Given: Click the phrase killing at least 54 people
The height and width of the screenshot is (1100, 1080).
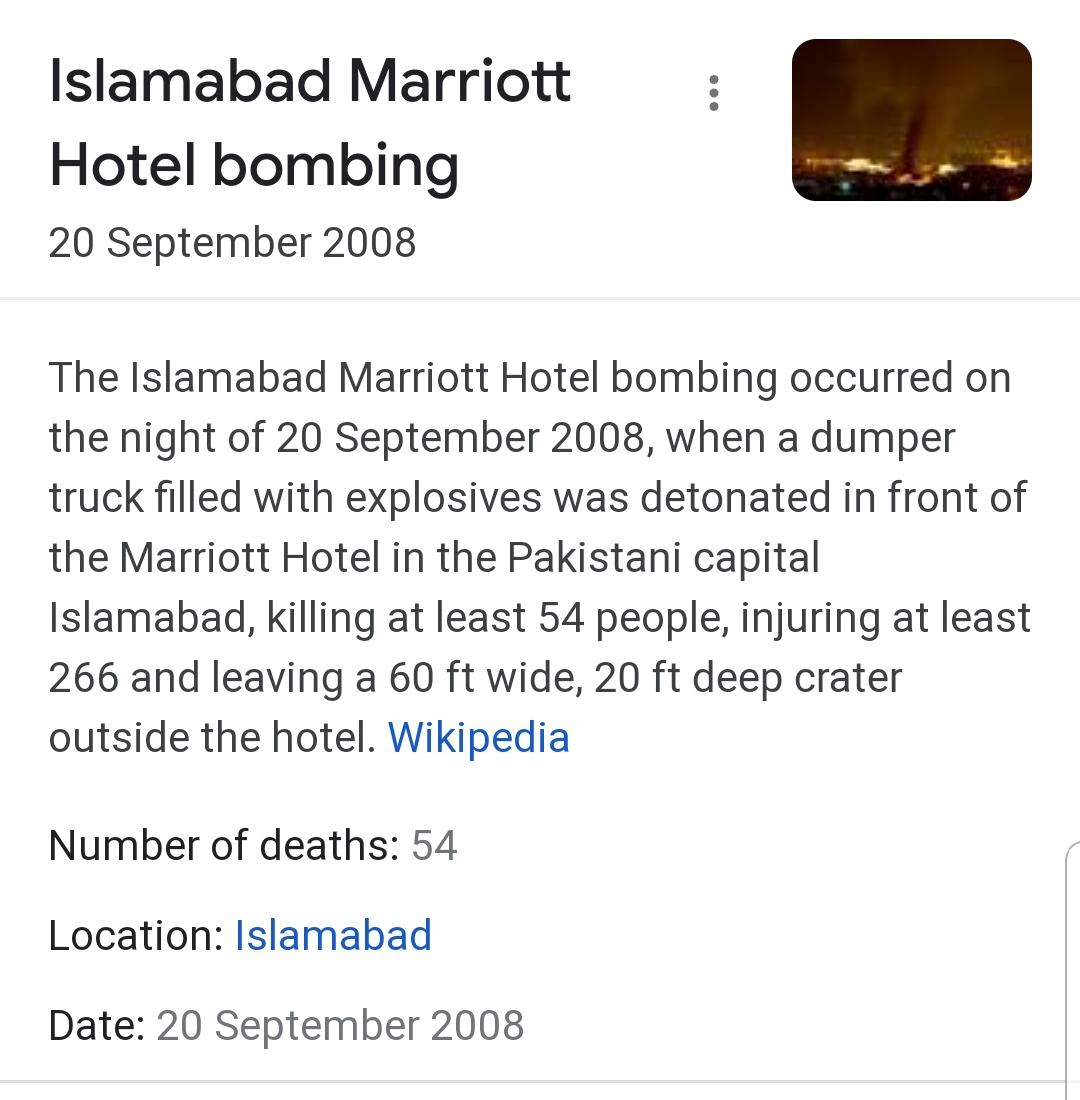Looking at the screenshot, I should 498,618.
